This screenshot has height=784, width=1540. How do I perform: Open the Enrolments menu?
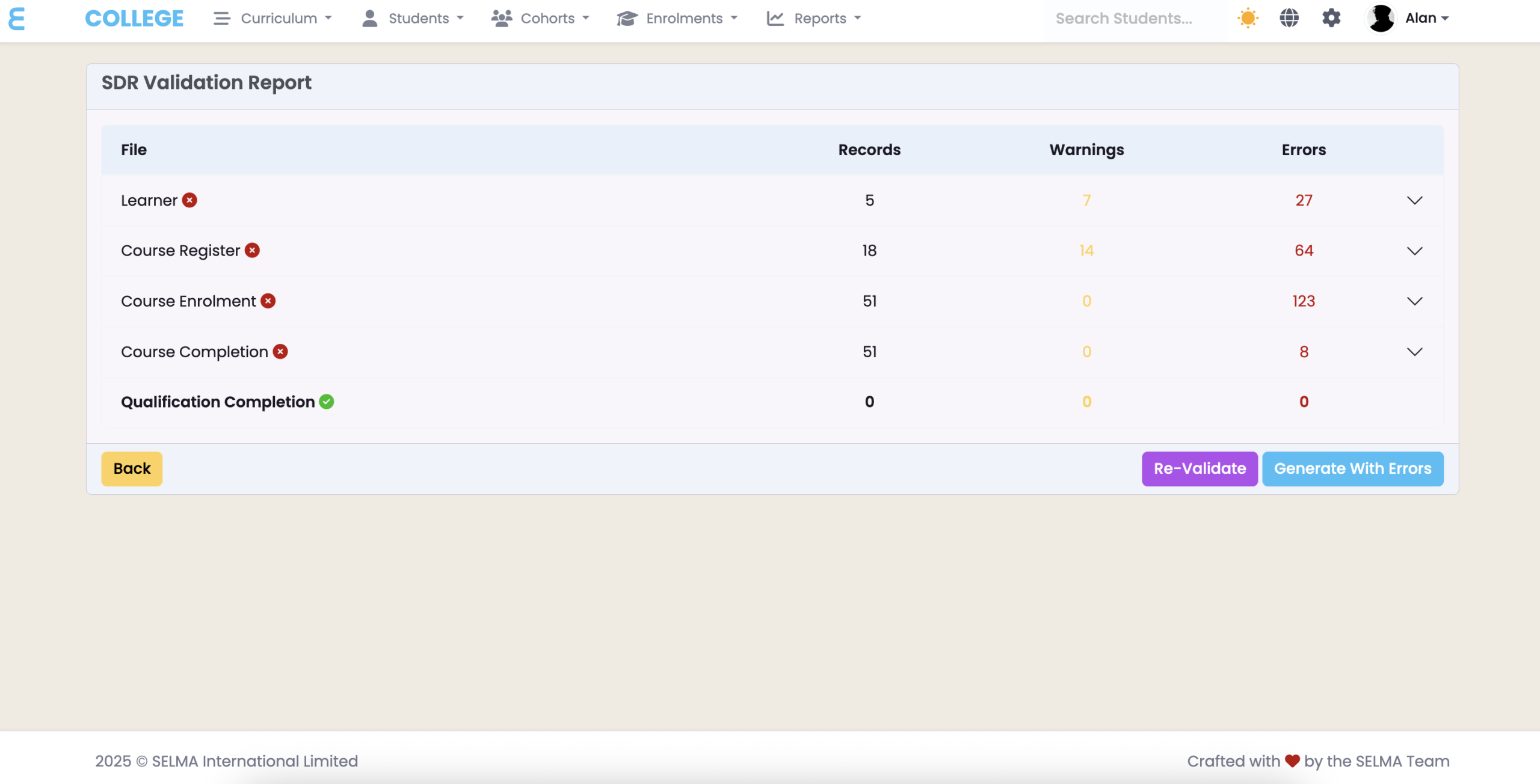tap(677, 19)
